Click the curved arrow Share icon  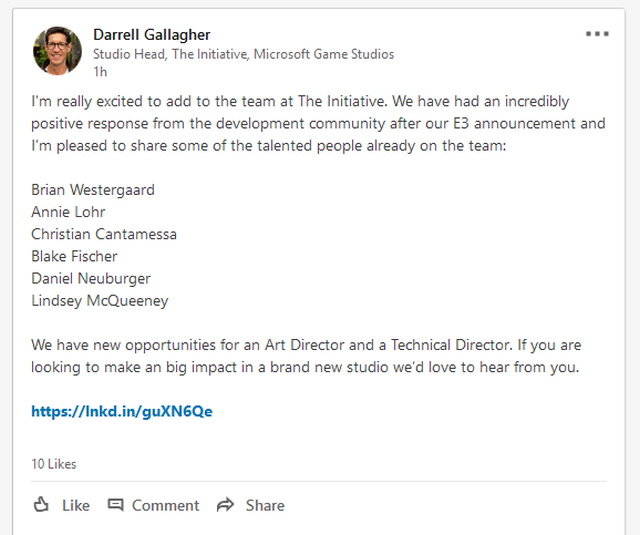(225, 505)
